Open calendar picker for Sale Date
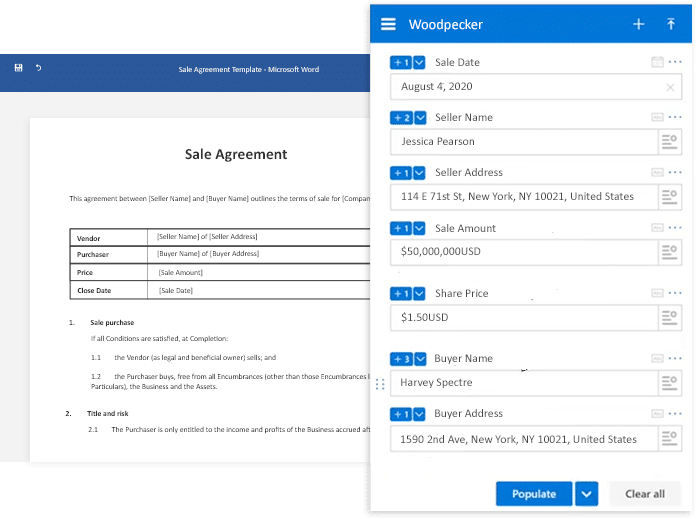This screenshot has width=696, height=519. 657,62
